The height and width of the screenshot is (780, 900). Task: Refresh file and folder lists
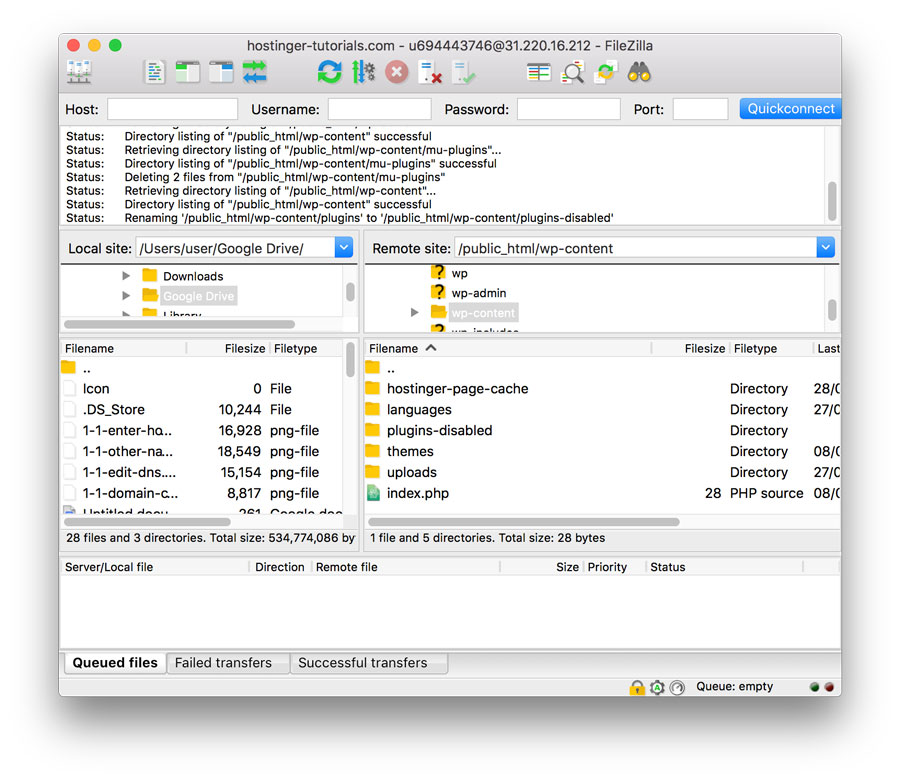[329, 72]
